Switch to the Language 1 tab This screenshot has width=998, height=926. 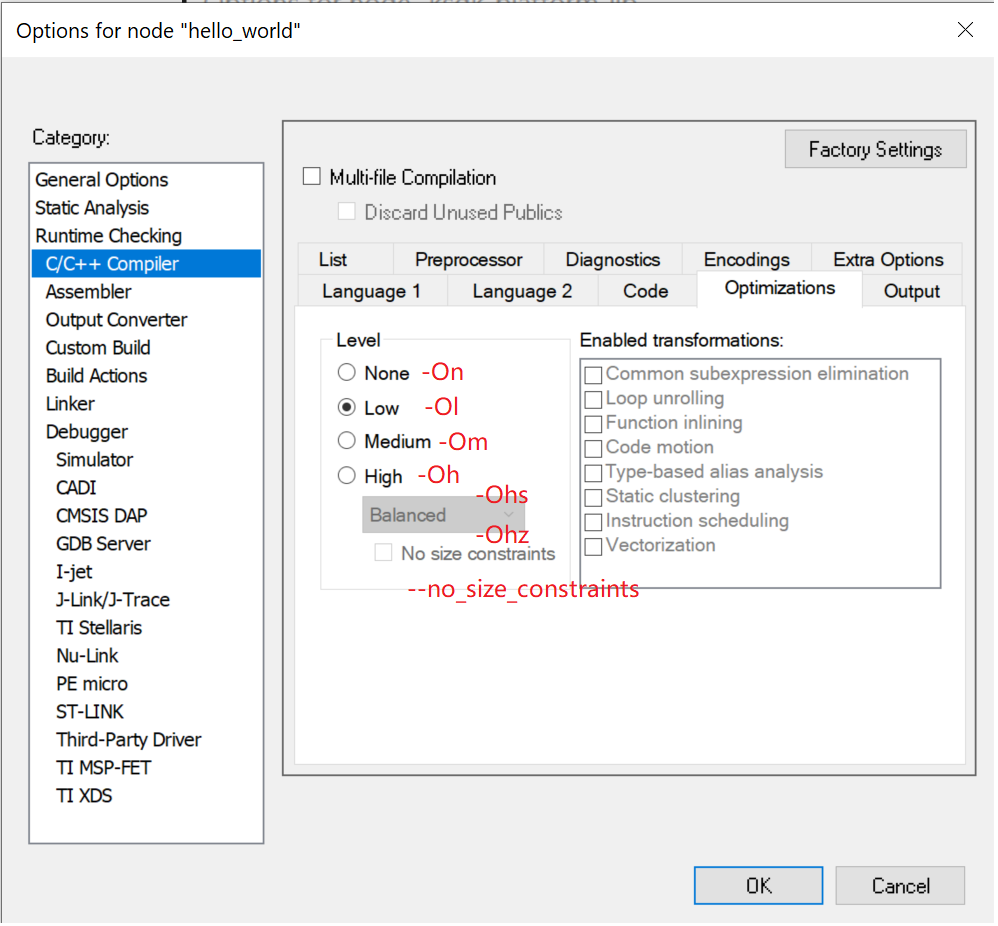371,292
